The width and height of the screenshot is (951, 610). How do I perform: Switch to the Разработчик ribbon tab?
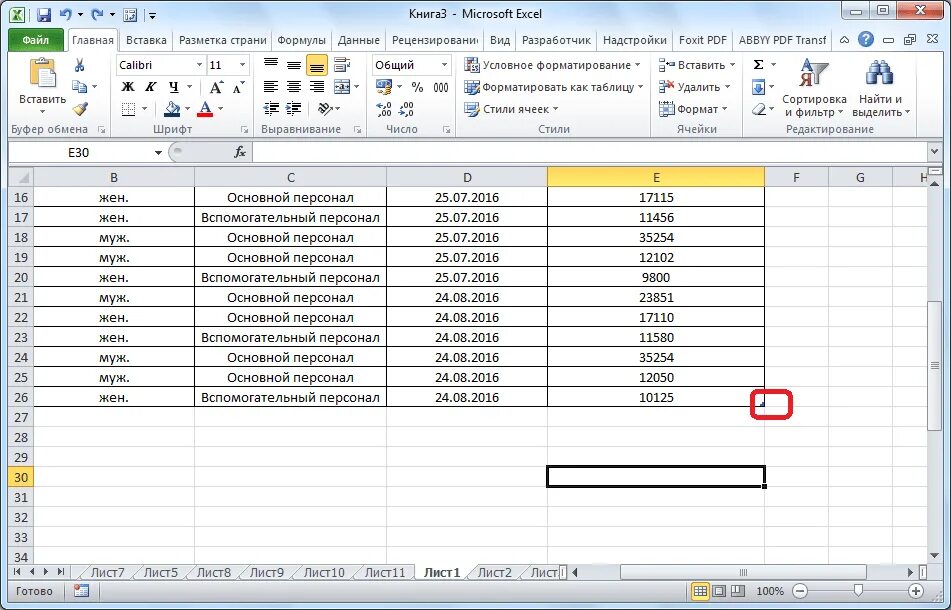[x=556, y=40]
